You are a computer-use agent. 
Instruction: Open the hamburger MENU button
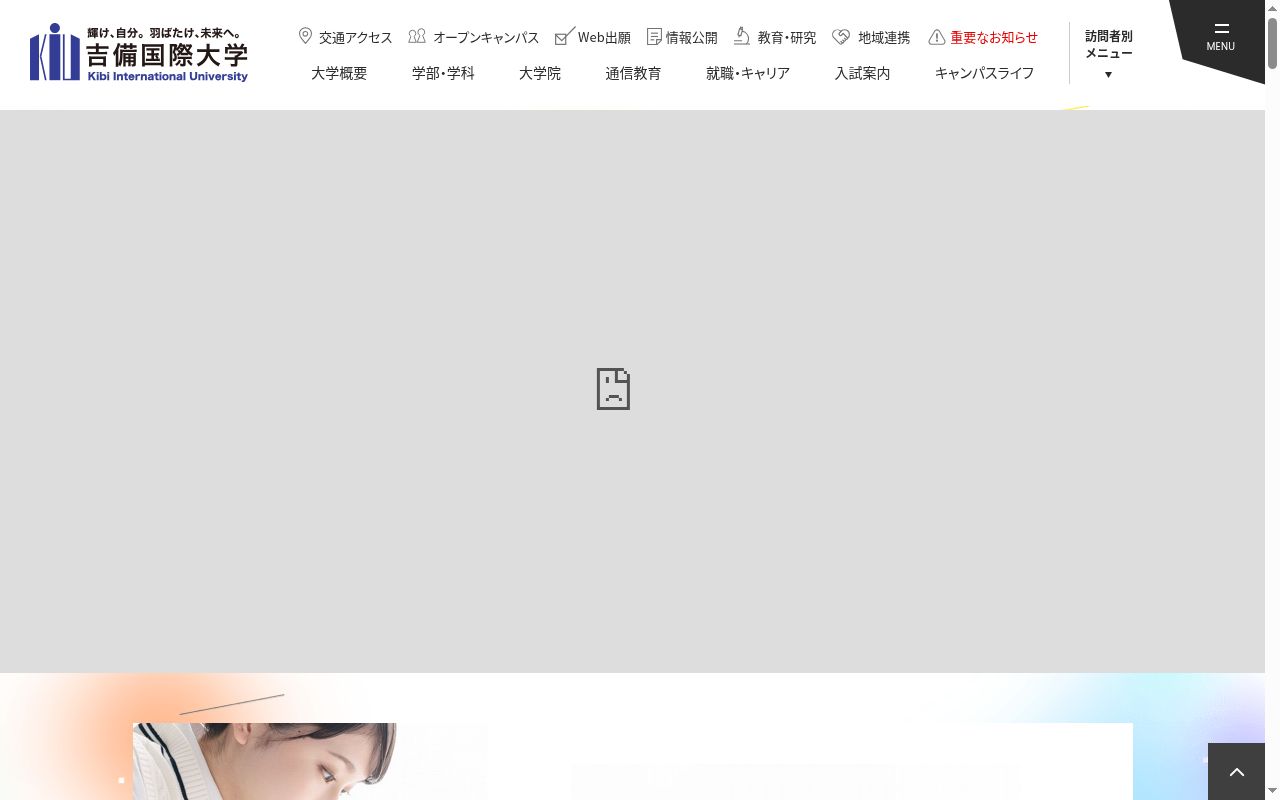pos(1220,36)
